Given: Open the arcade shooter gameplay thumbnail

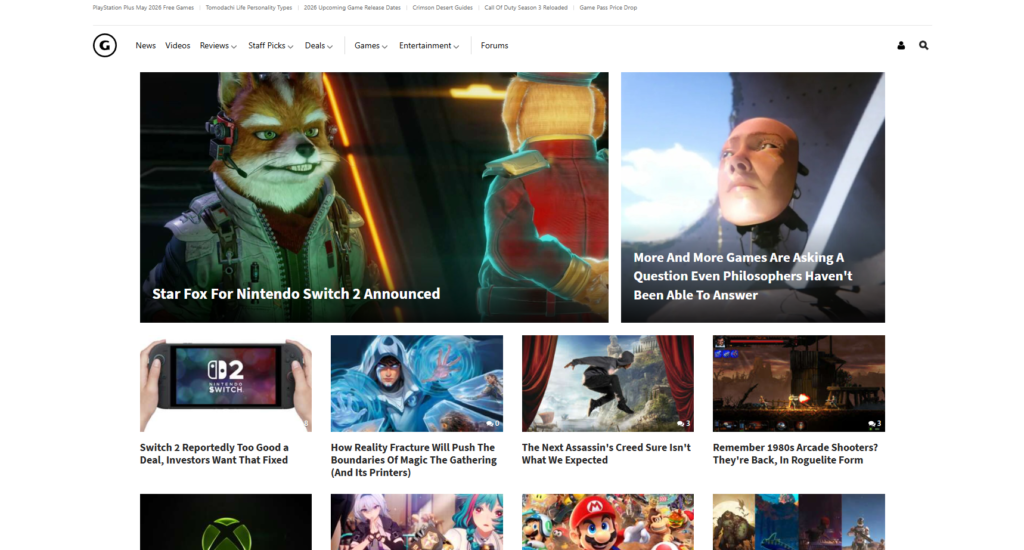Looking at the screenshot, I should tap(799, 383).
